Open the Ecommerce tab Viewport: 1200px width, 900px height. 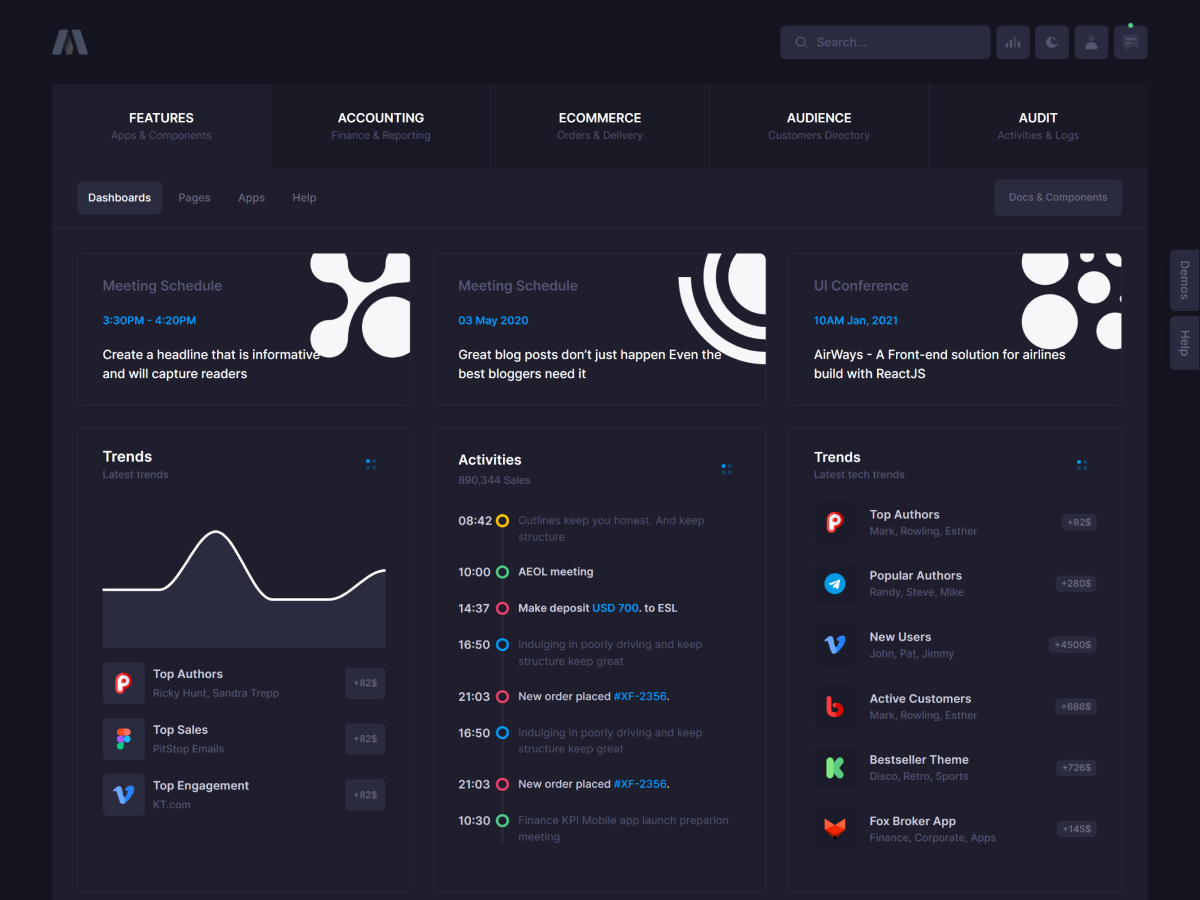600,126
